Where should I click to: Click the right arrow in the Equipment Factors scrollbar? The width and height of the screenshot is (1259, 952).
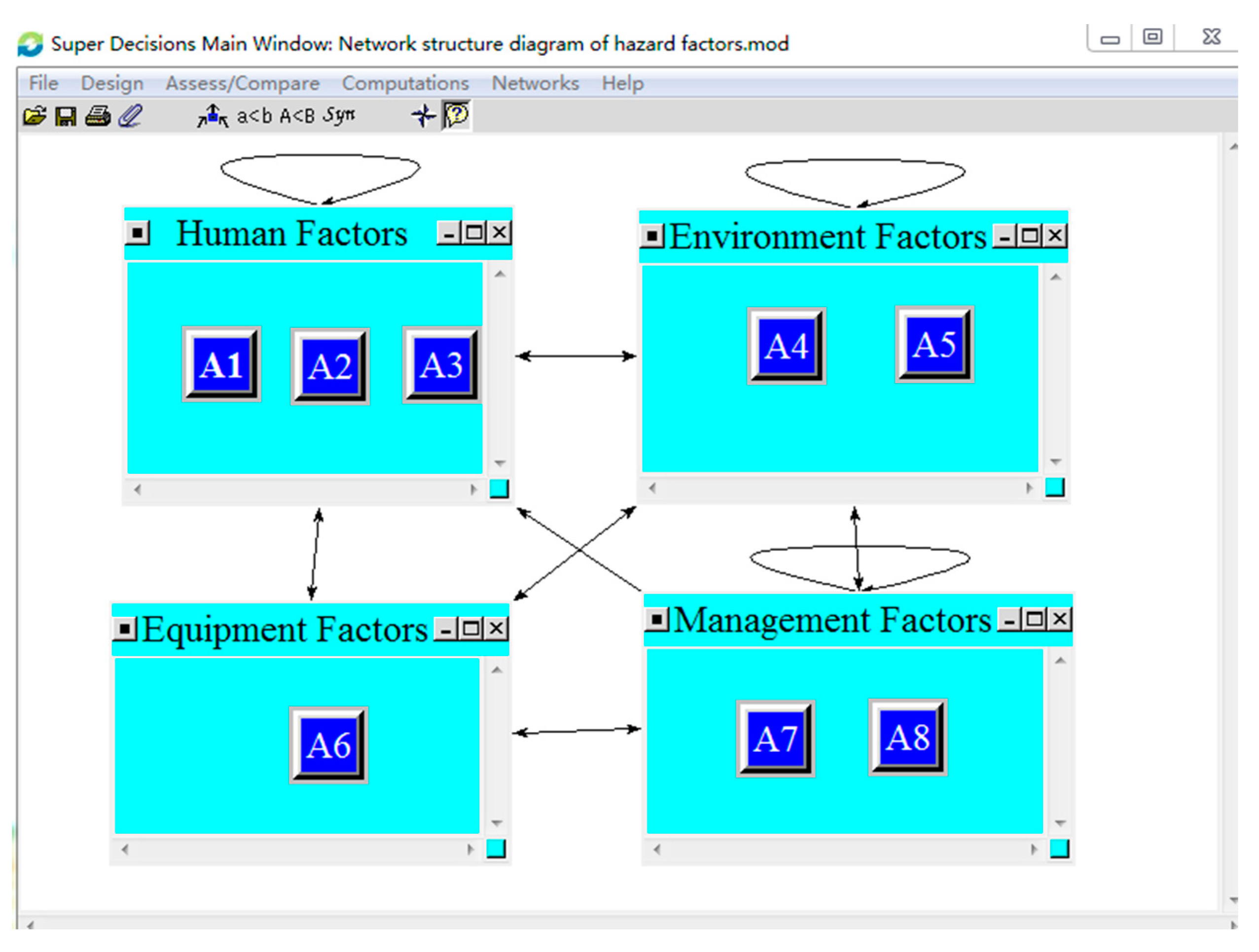click(x=470, y=849)
